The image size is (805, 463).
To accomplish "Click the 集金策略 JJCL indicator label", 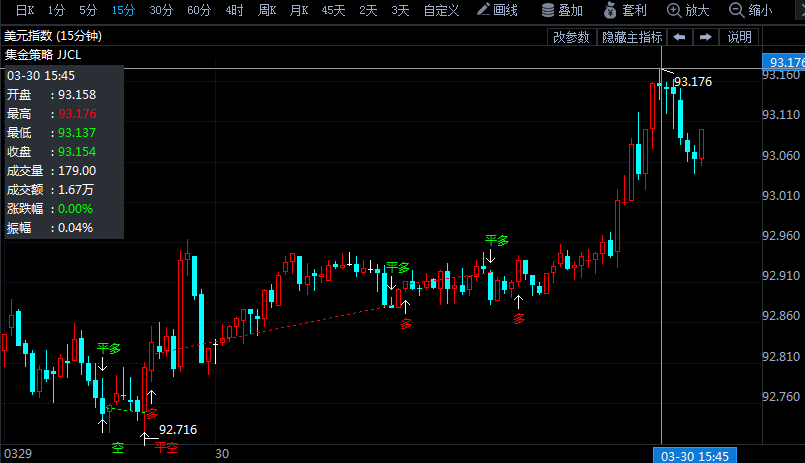I will (x=43, y=55).
